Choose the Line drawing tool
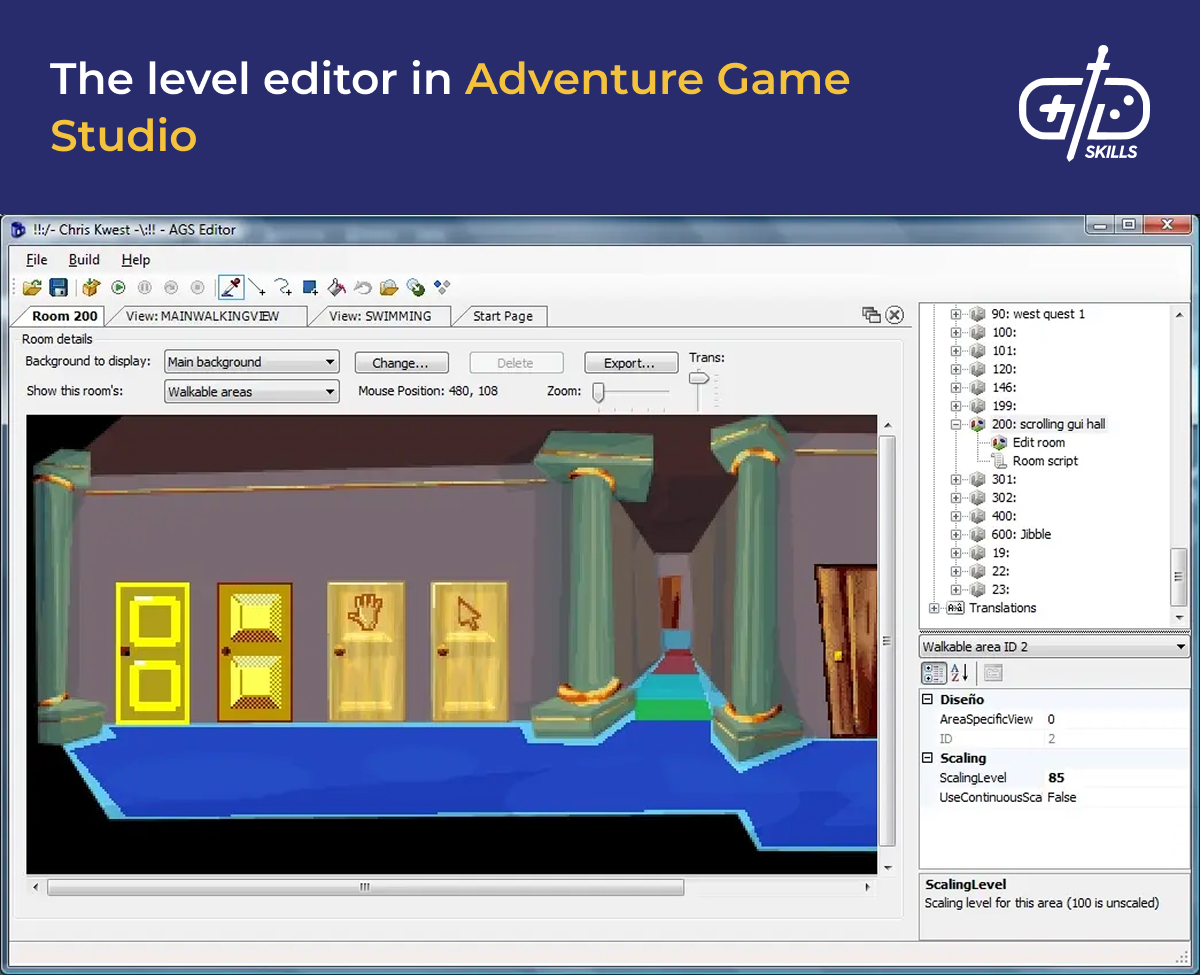This screenshot has width=1200, height=975. click(x=256, y=287)
